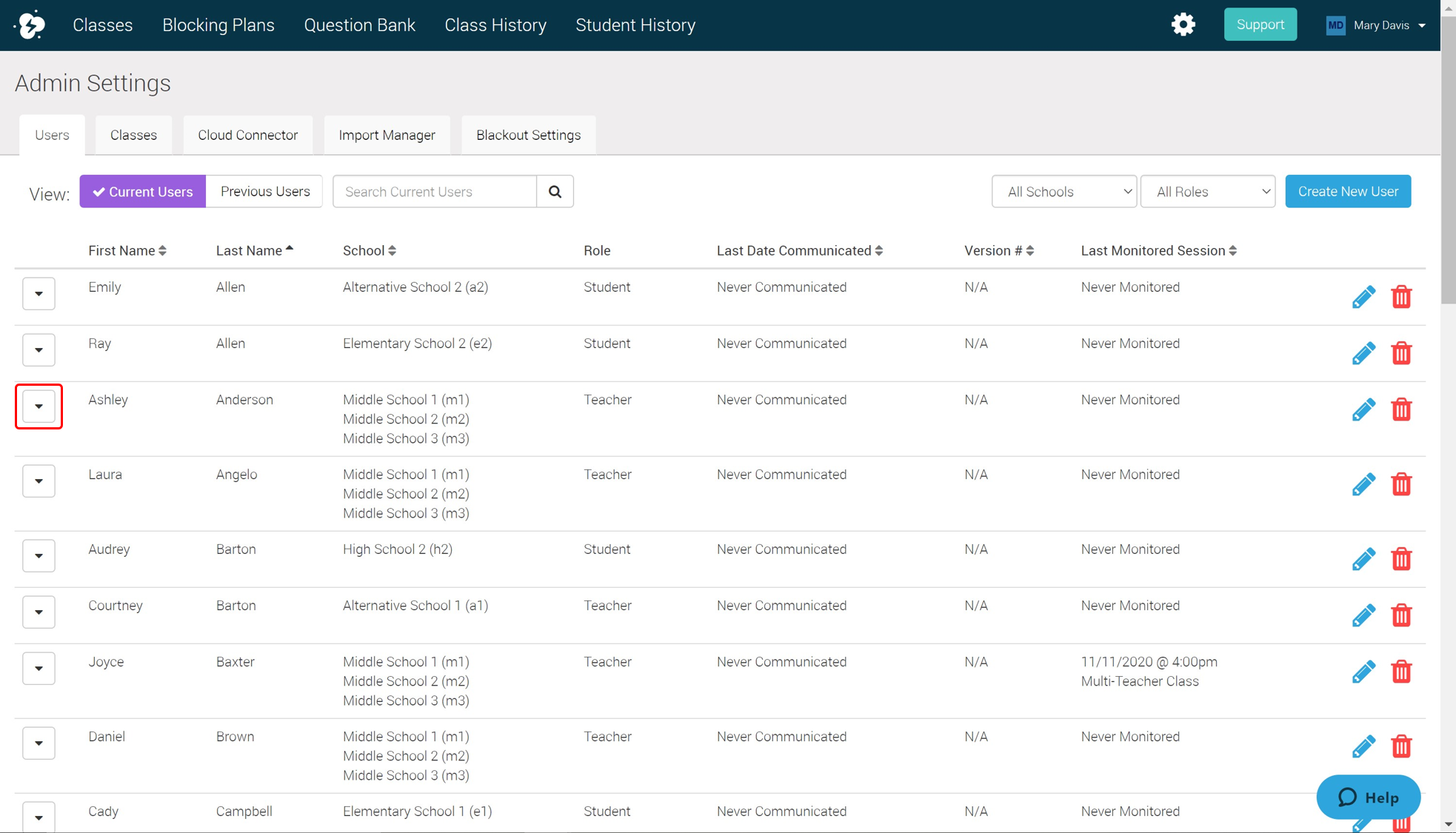Switch to Cloud Connector tab
Viewport: 1456px width, 833px height.
pos(247,136)
